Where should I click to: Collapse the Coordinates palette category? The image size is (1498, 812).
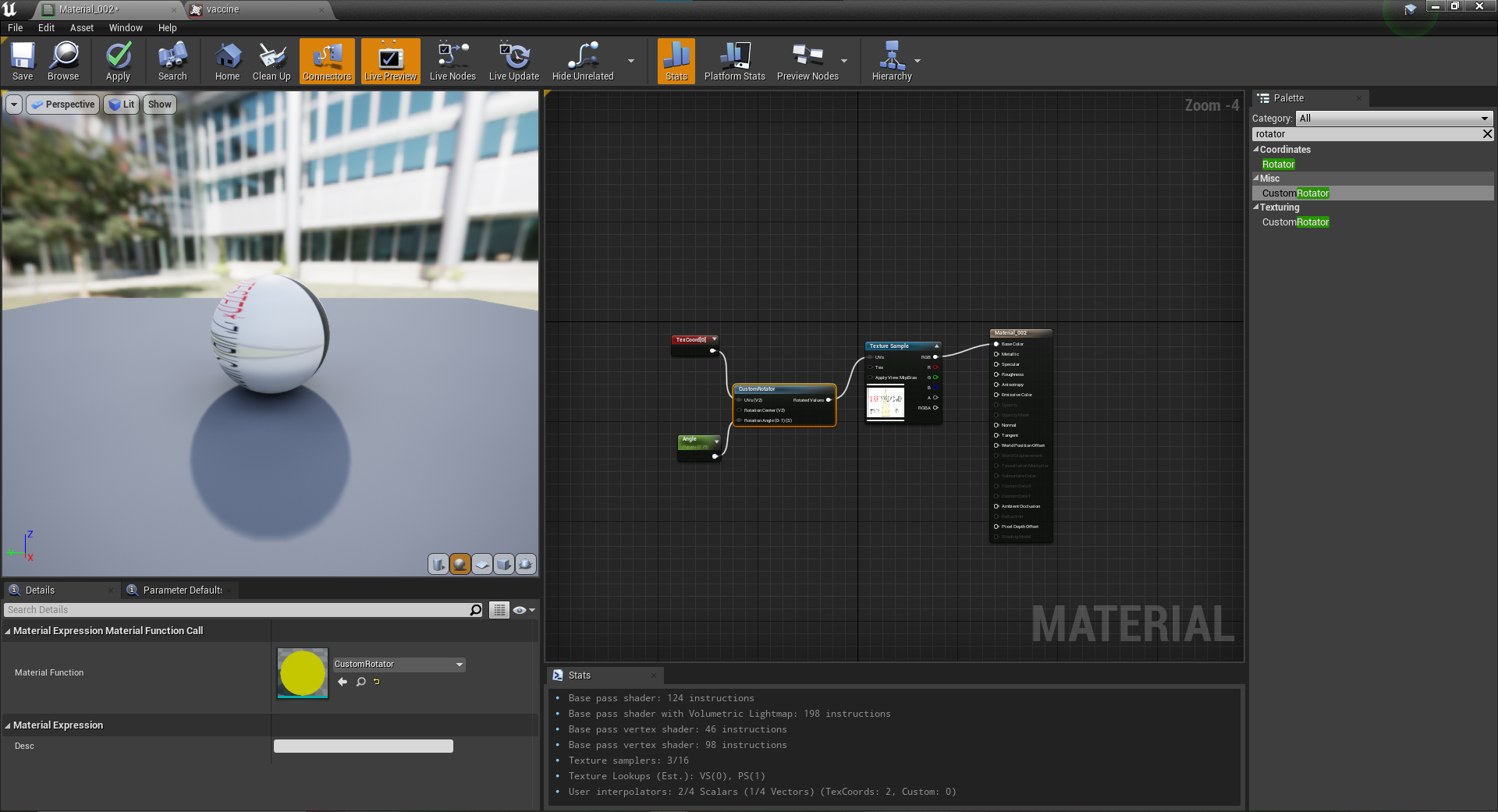click(x=1256, y=150)
